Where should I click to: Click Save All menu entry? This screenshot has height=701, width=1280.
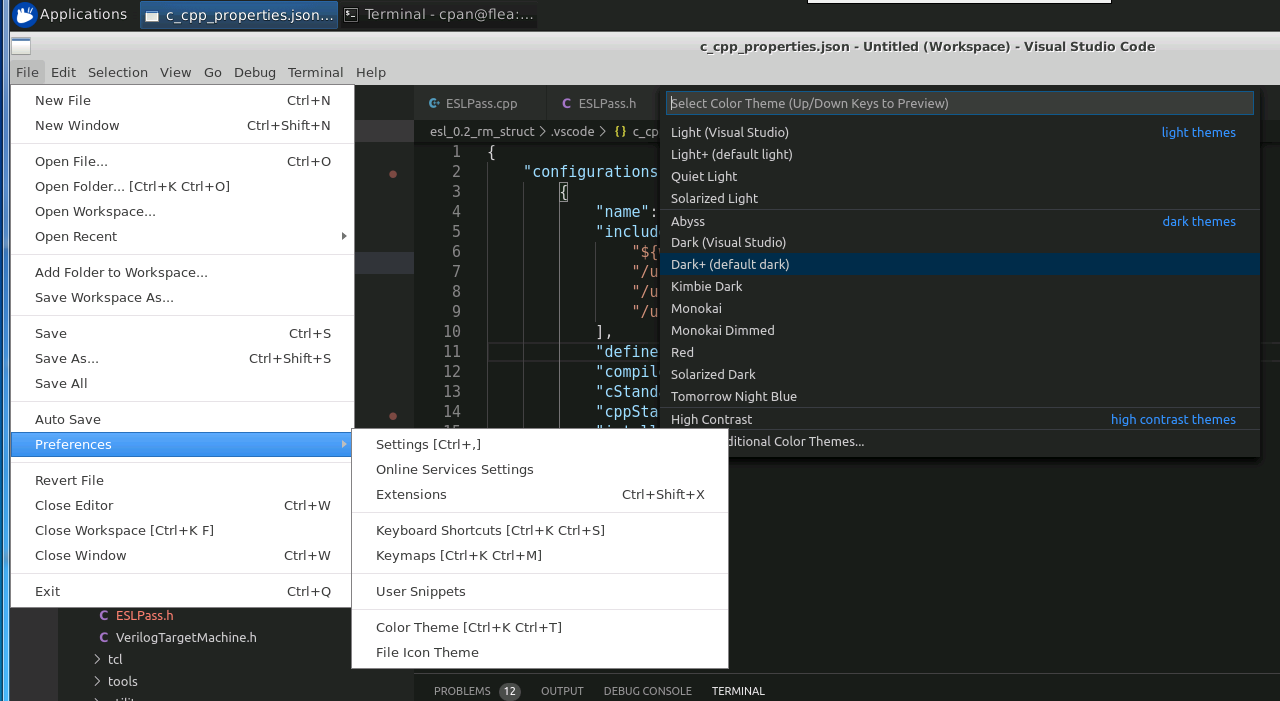click(x=183, y=383)
